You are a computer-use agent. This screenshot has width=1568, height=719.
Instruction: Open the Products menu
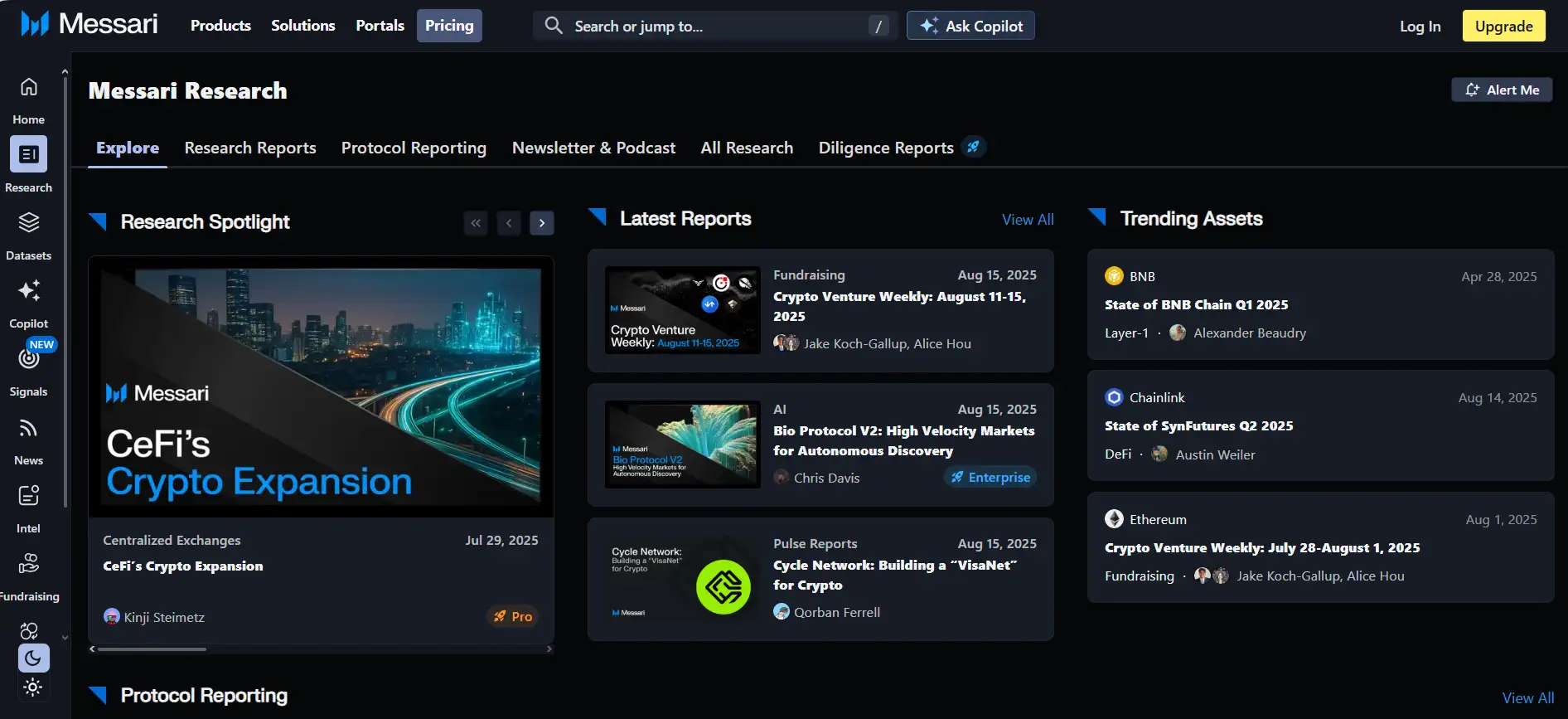pos(220,26)
